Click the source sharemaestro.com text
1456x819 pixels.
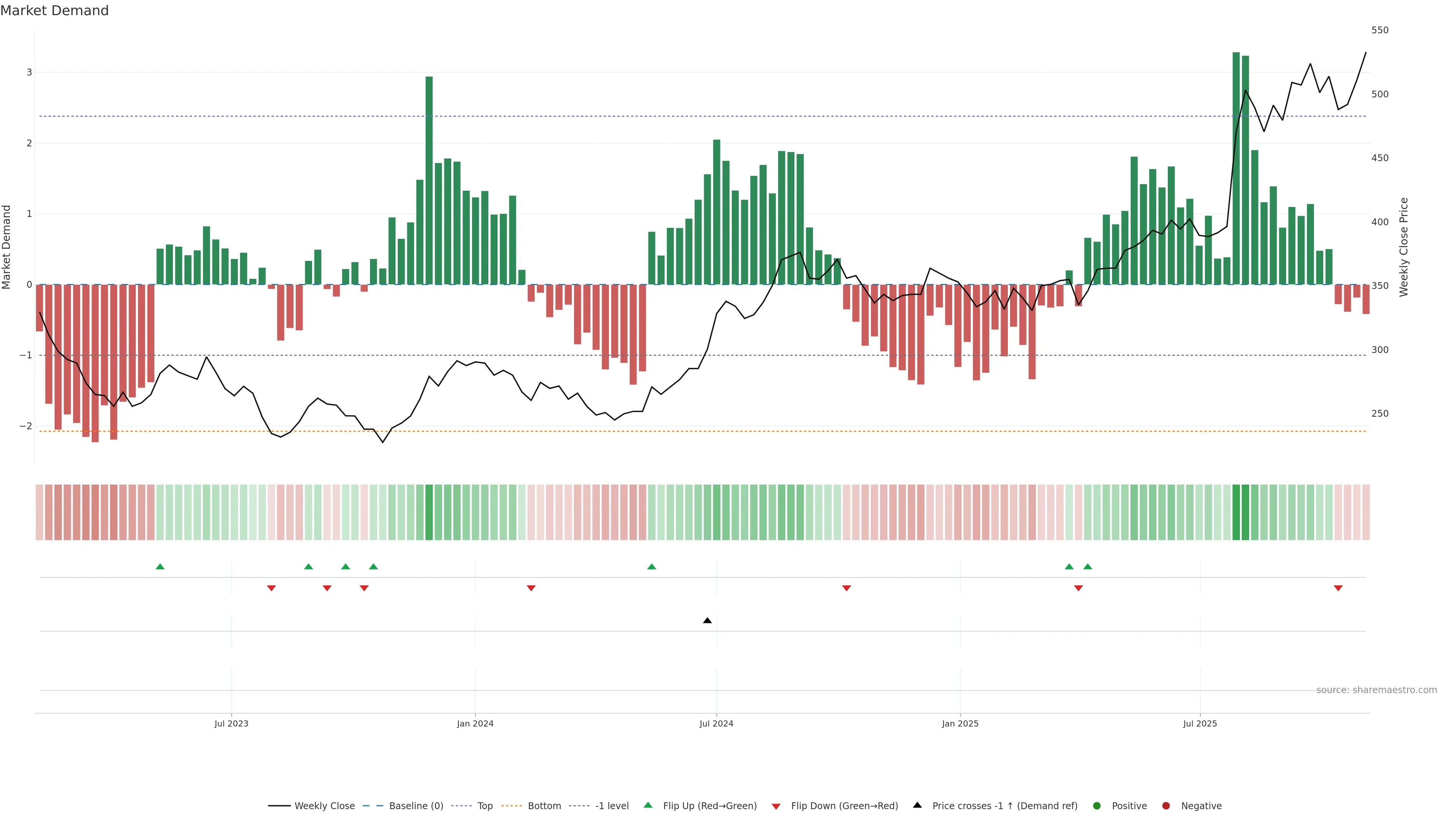point(1376,690)
